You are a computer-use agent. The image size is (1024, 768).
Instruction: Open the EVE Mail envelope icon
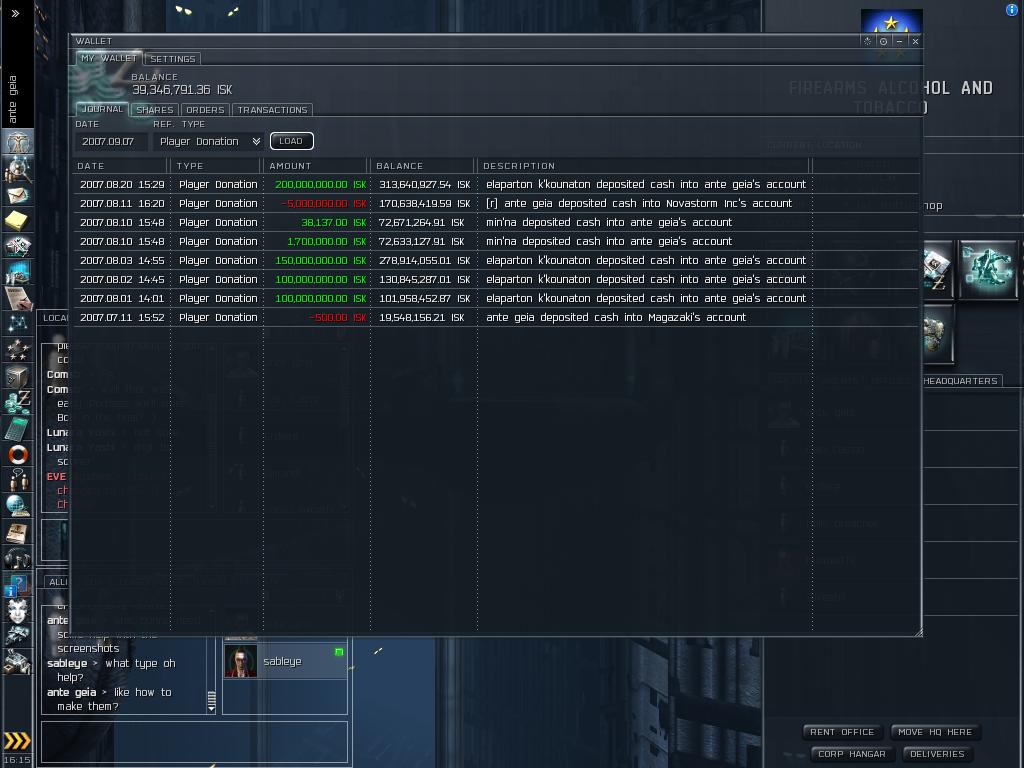(x=18, y=195)
